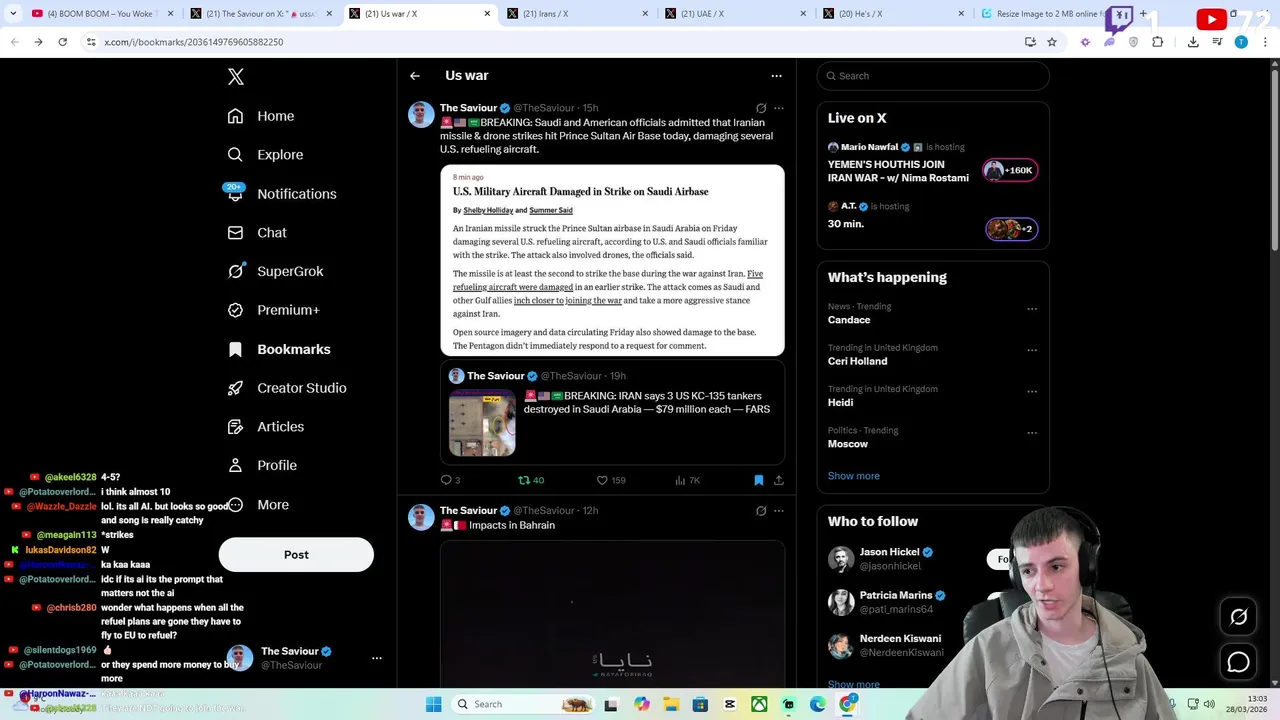This screenshot has height=720, width=1280.
Task: Open Chat in the sidebar
Action: [257, 233]
